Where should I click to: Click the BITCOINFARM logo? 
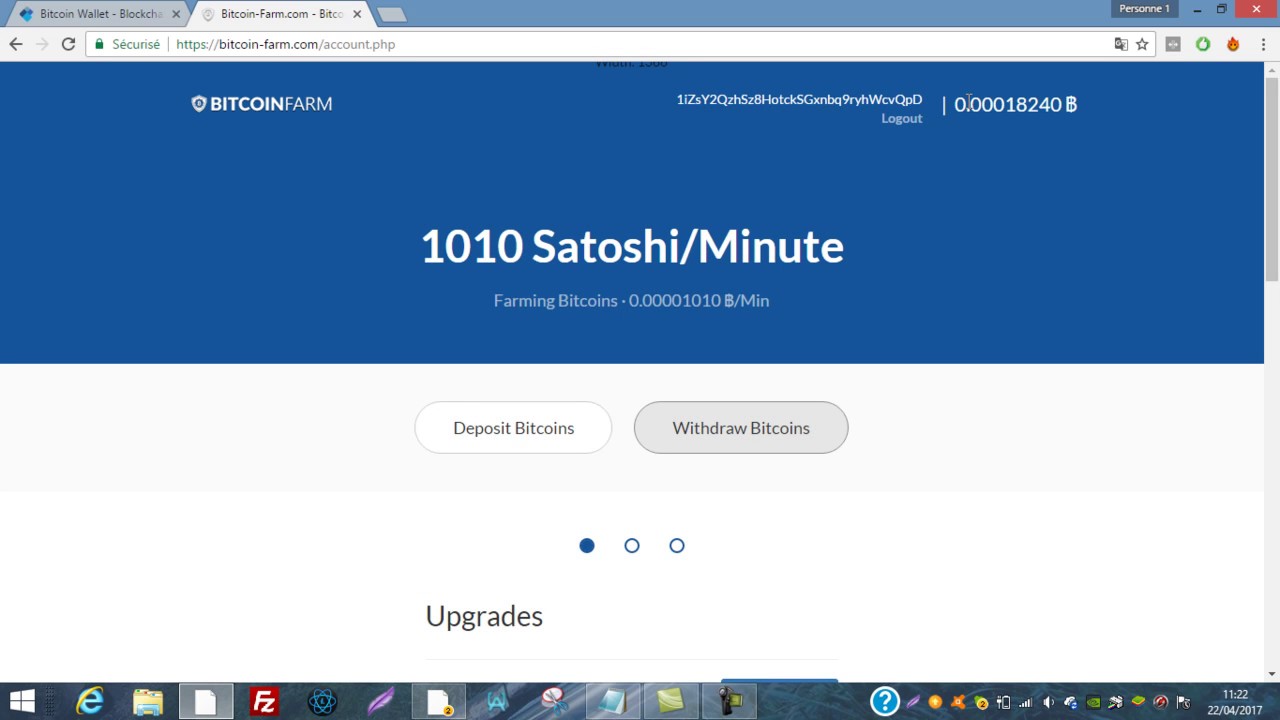262,104
